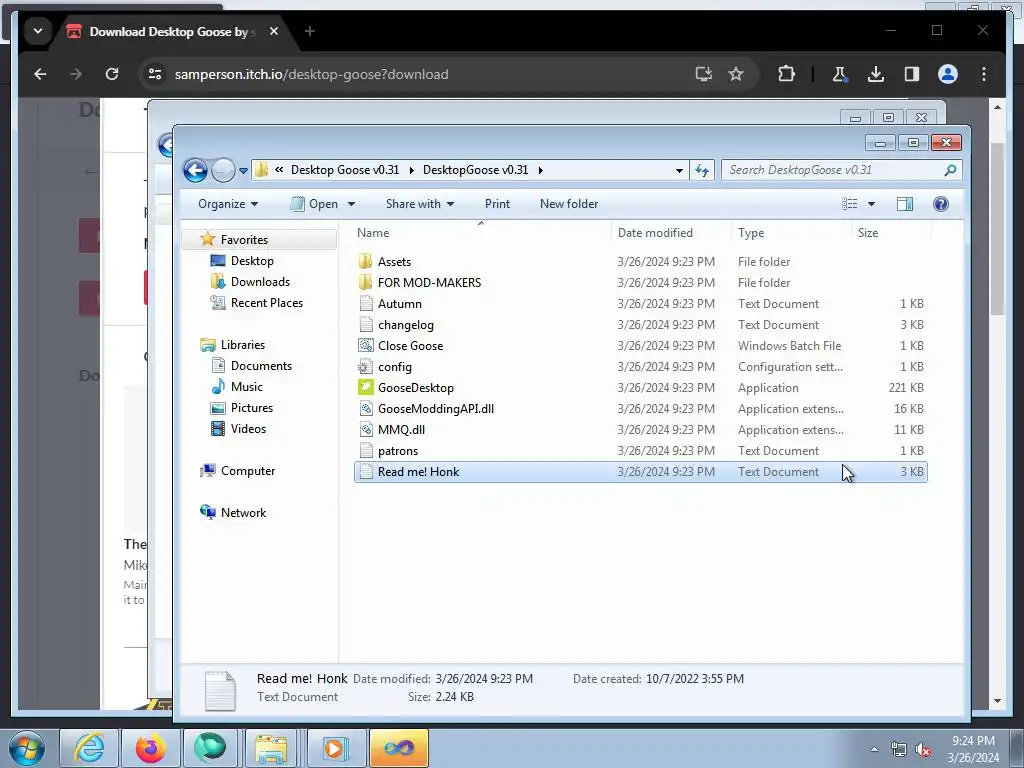Image resolution: width=1024 pixels, height=768 pixels.
Task: Change the view layout icon
Action: pos(850,204)
